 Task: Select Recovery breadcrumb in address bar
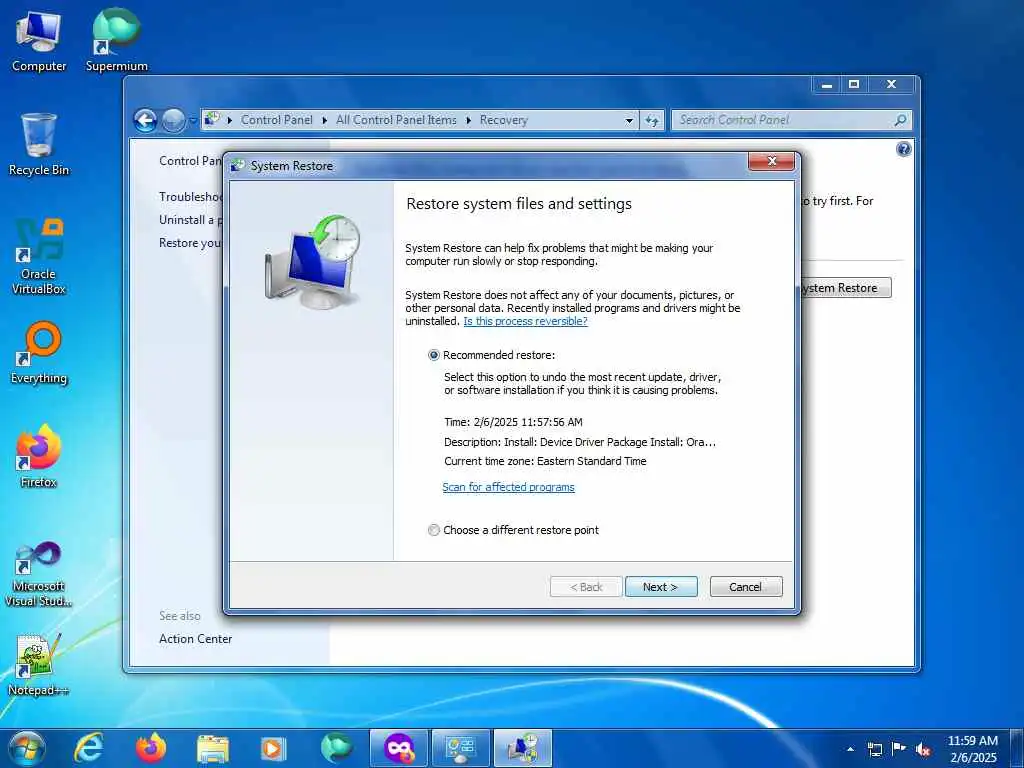click(504, 120)
